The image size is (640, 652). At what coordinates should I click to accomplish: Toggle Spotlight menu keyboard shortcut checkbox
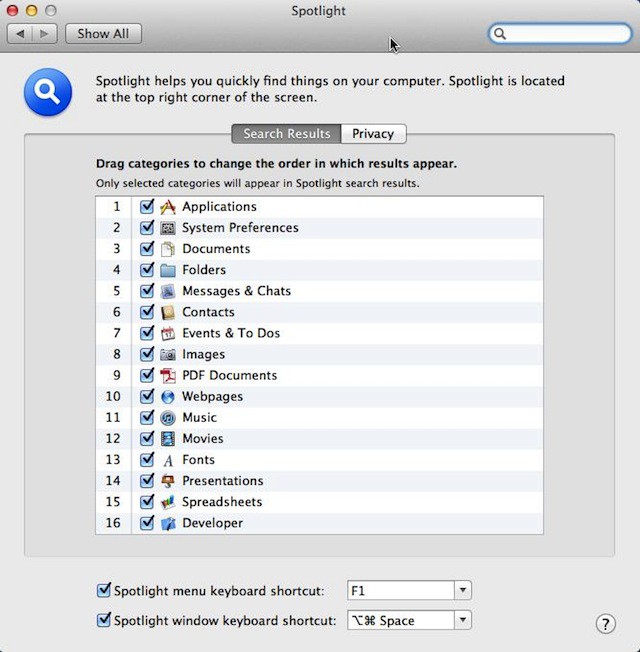103,591
